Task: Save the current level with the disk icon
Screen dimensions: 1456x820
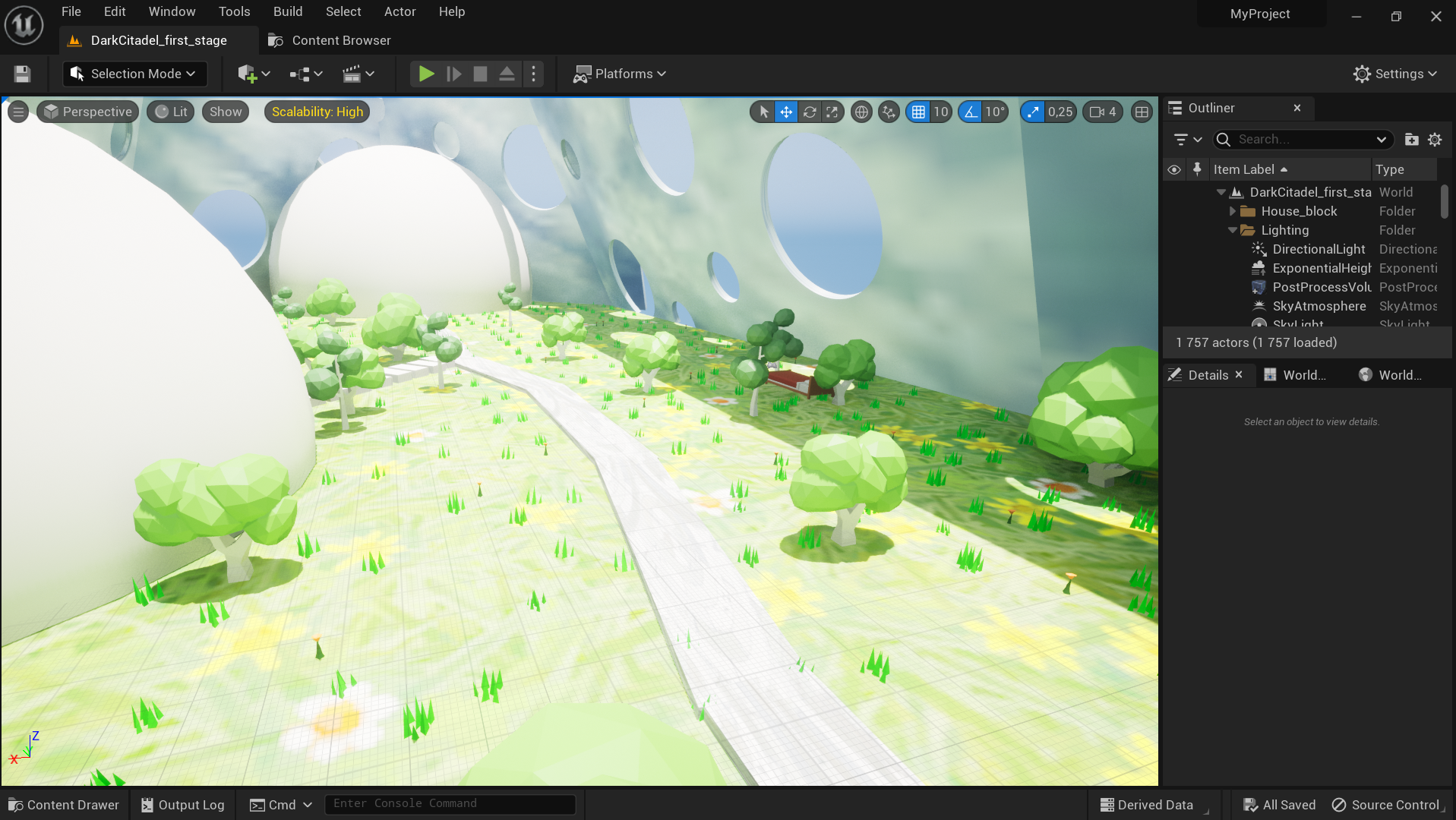Action: pyautogui.click(x=22, y=74)
